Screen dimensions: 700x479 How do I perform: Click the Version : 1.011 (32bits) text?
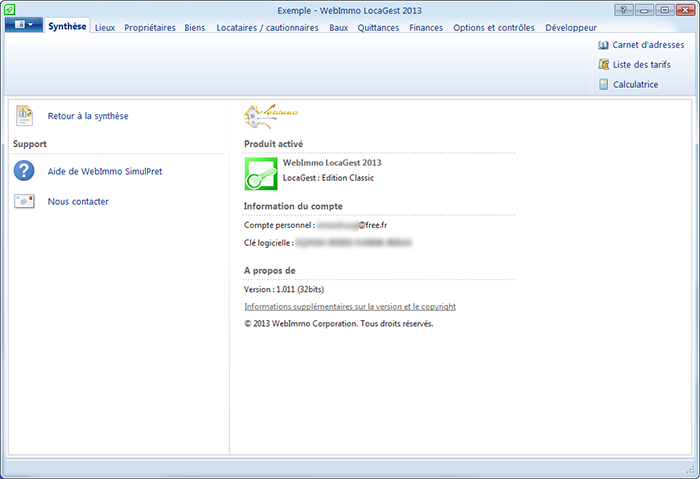284,289
